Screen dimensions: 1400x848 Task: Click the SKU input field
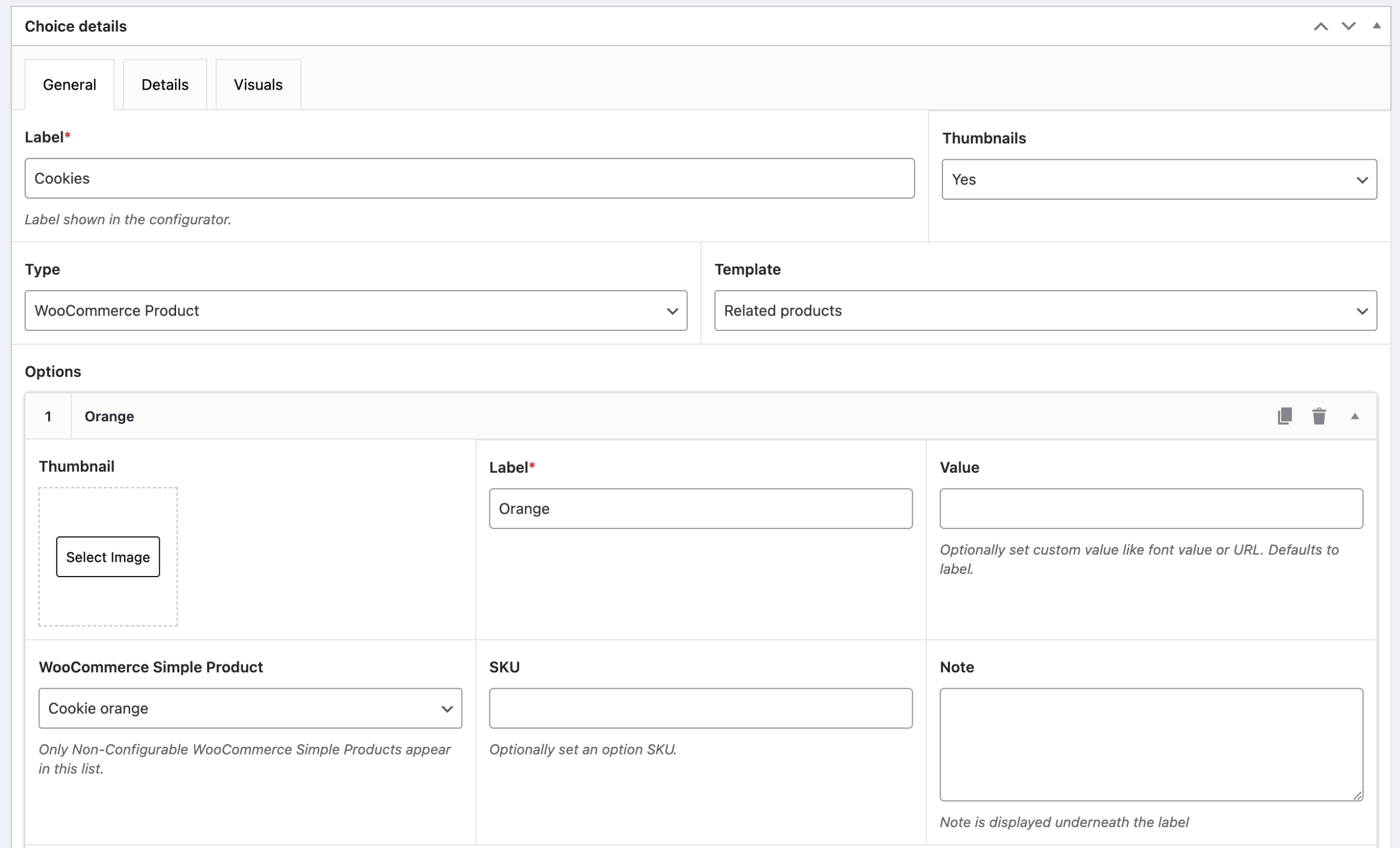pyautogui.click(x=700, y=708)
